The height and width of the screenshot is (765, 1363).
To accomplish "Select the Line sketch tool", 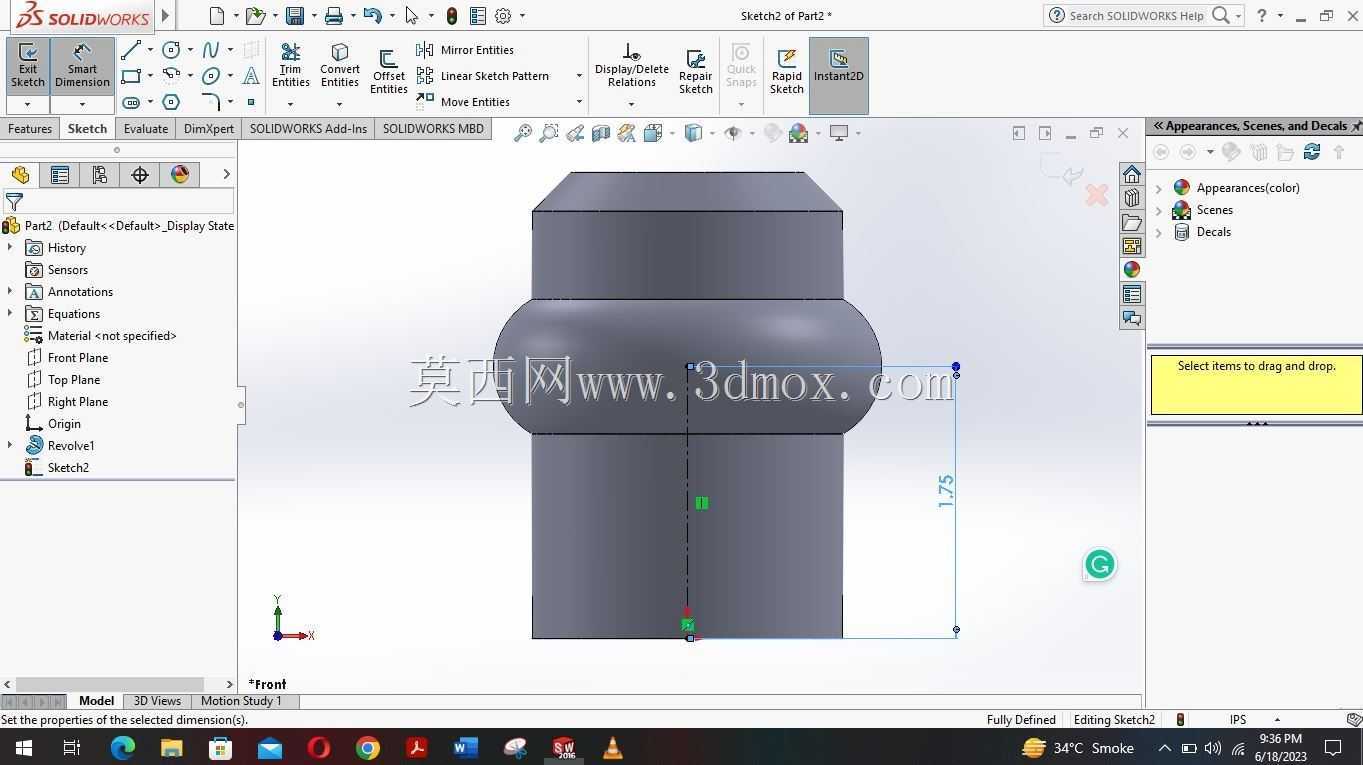I will pos(131,50).
